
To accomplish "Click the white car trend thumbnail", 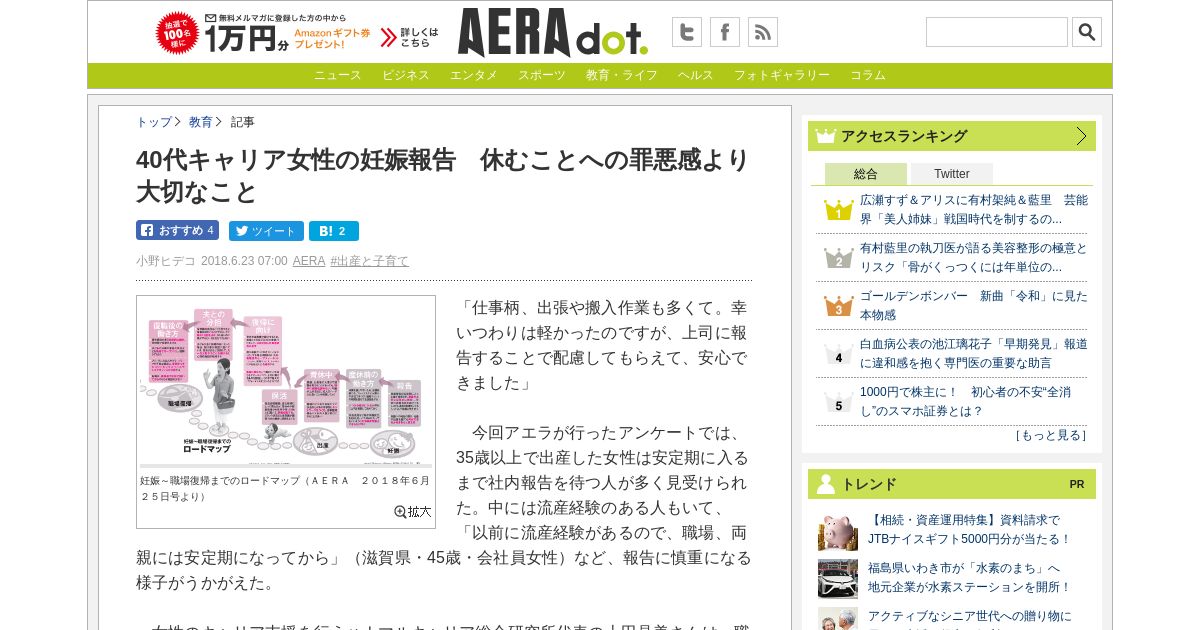I will (838, 579).
